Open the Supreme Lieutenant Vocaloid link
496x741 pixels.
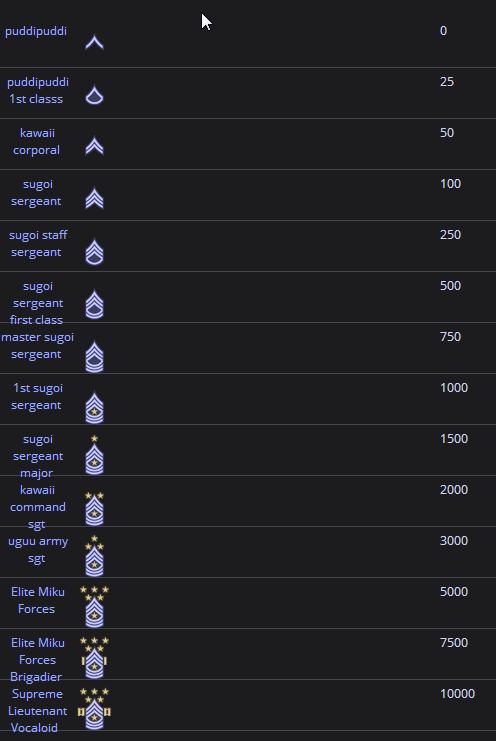tap(37, 711)
